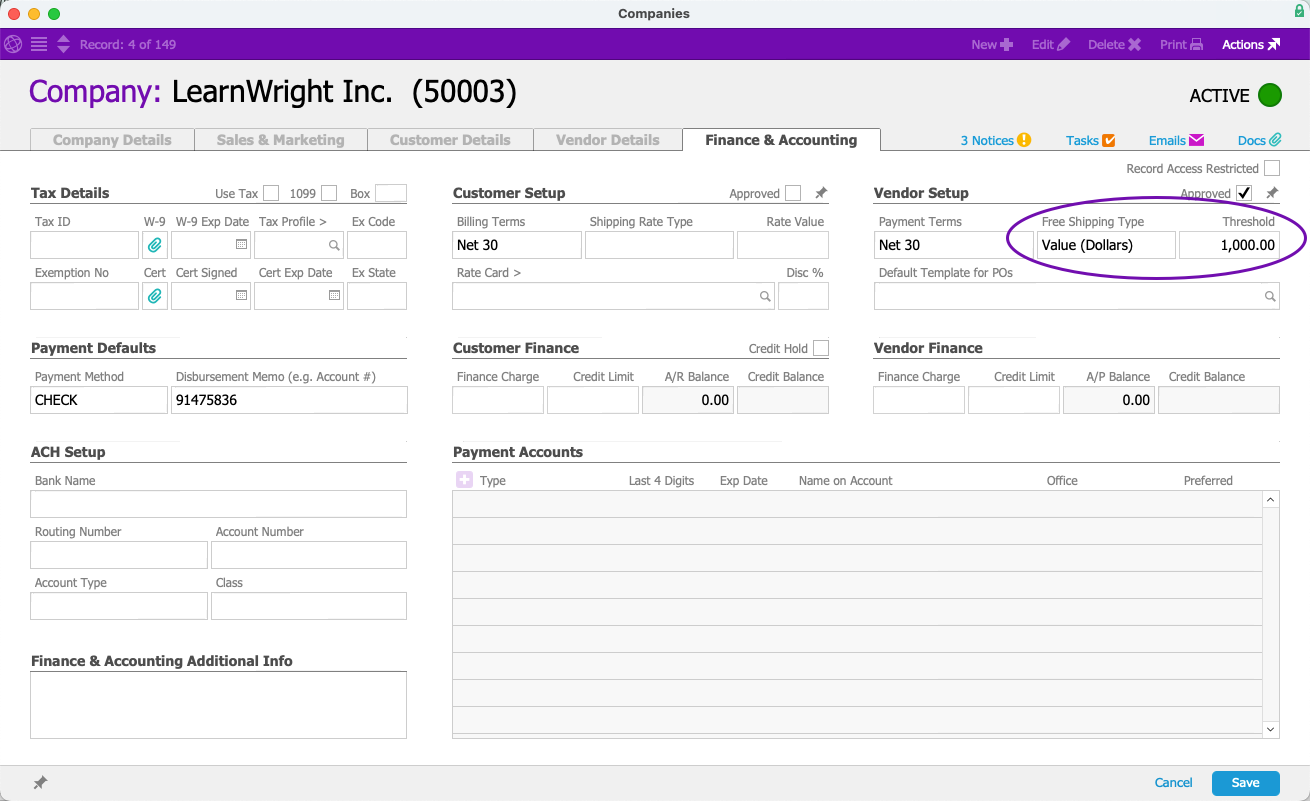The height and width of the screenshot is (801, 1310).
Task: Cancel editing the record
Action: point(1174,783)
